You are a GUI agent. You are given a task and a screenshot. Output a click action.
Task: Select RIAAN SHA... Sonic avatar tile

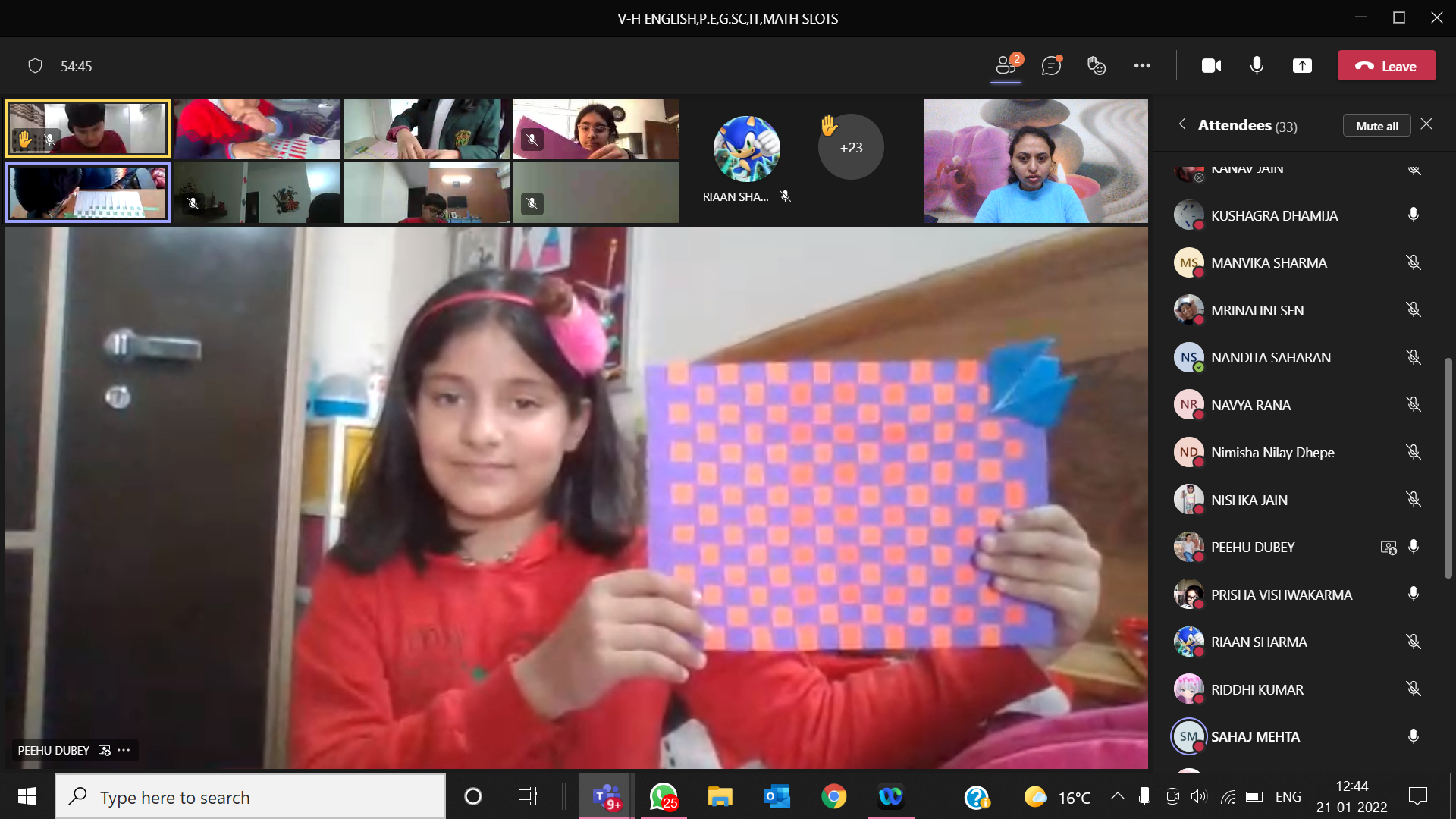(x=747, y=149)
